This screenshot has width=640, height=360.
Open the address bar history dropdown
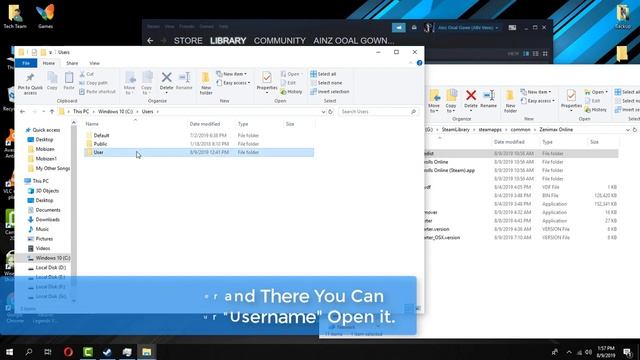coord(323,111)
